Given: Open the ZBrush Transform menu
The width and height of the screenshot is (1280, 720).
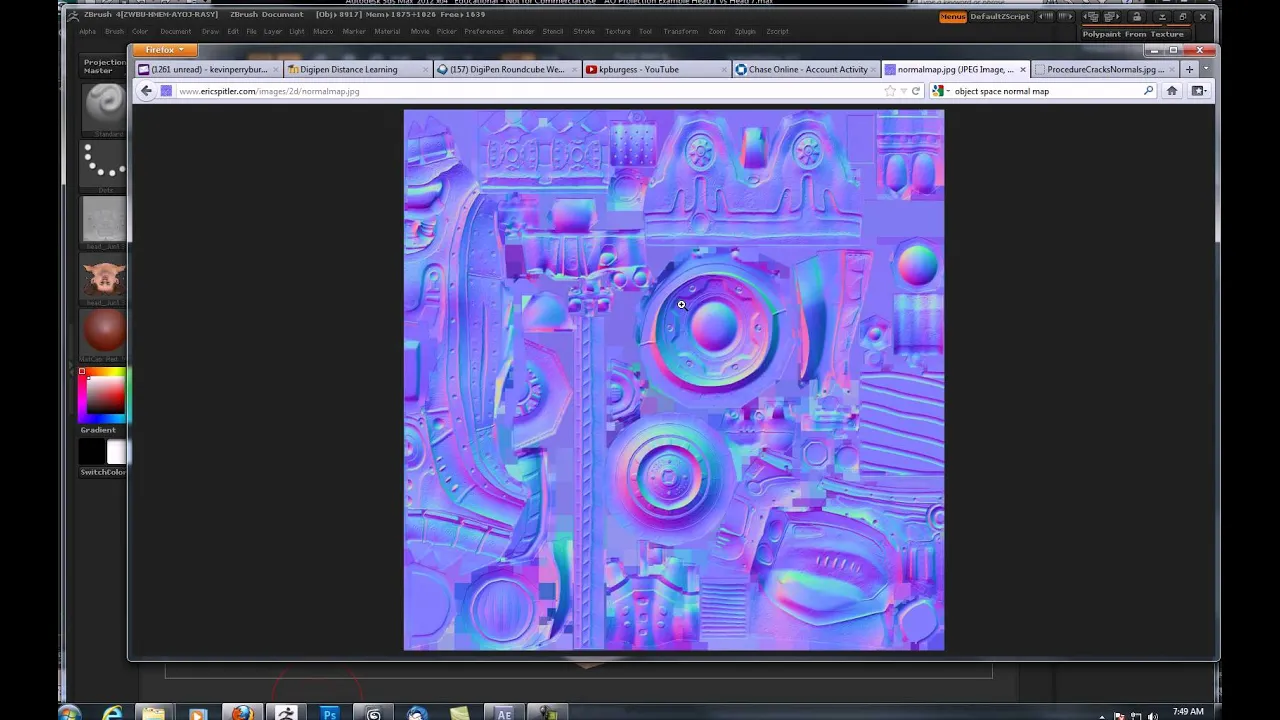Looking at the screenshot, I should 680,31.
